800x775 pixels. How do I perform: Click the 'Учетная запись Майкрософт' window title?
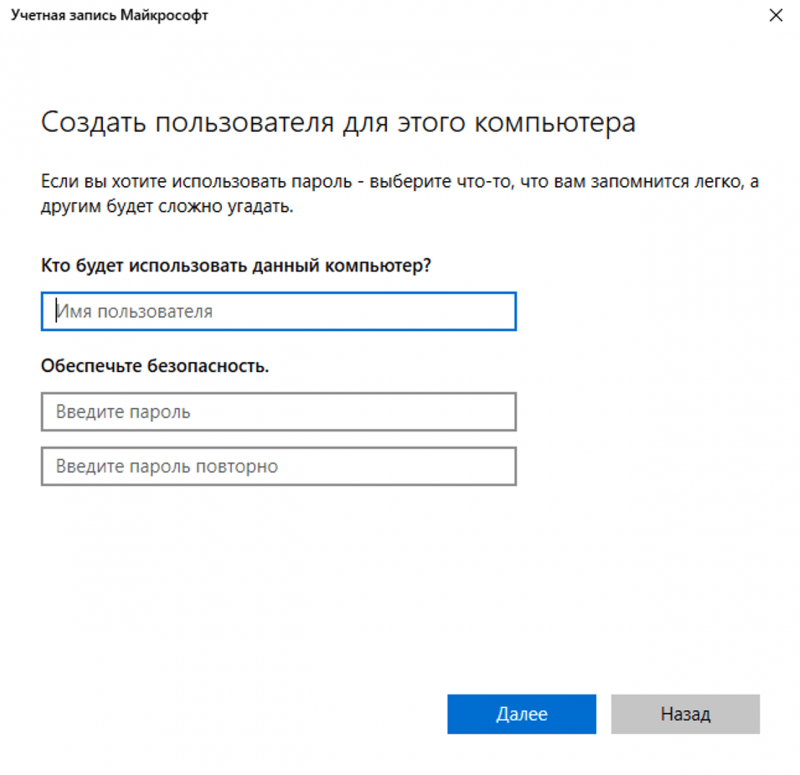[x=110, y=17]
